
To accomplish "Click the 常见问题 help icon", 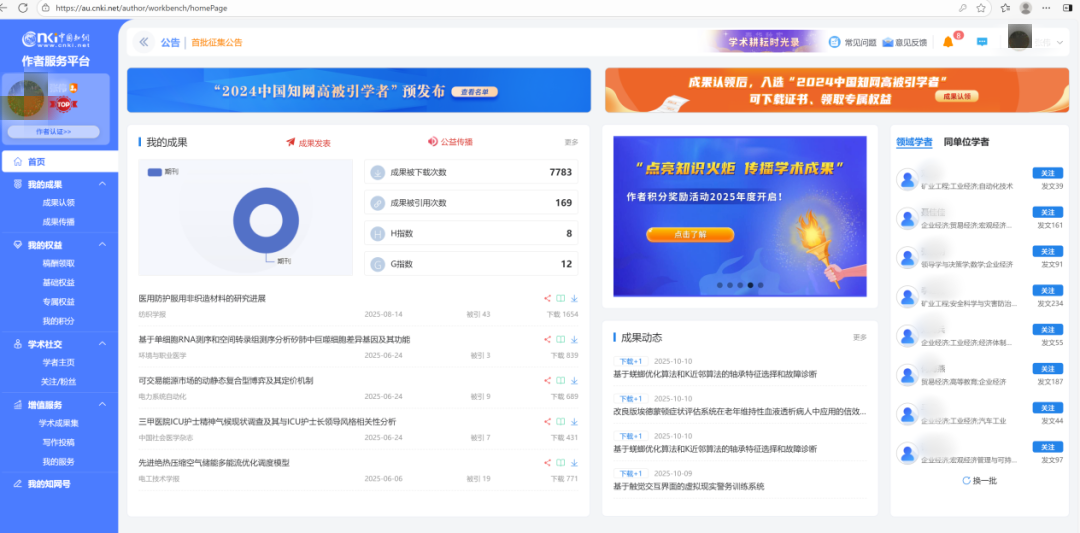I will coord(835,42).
